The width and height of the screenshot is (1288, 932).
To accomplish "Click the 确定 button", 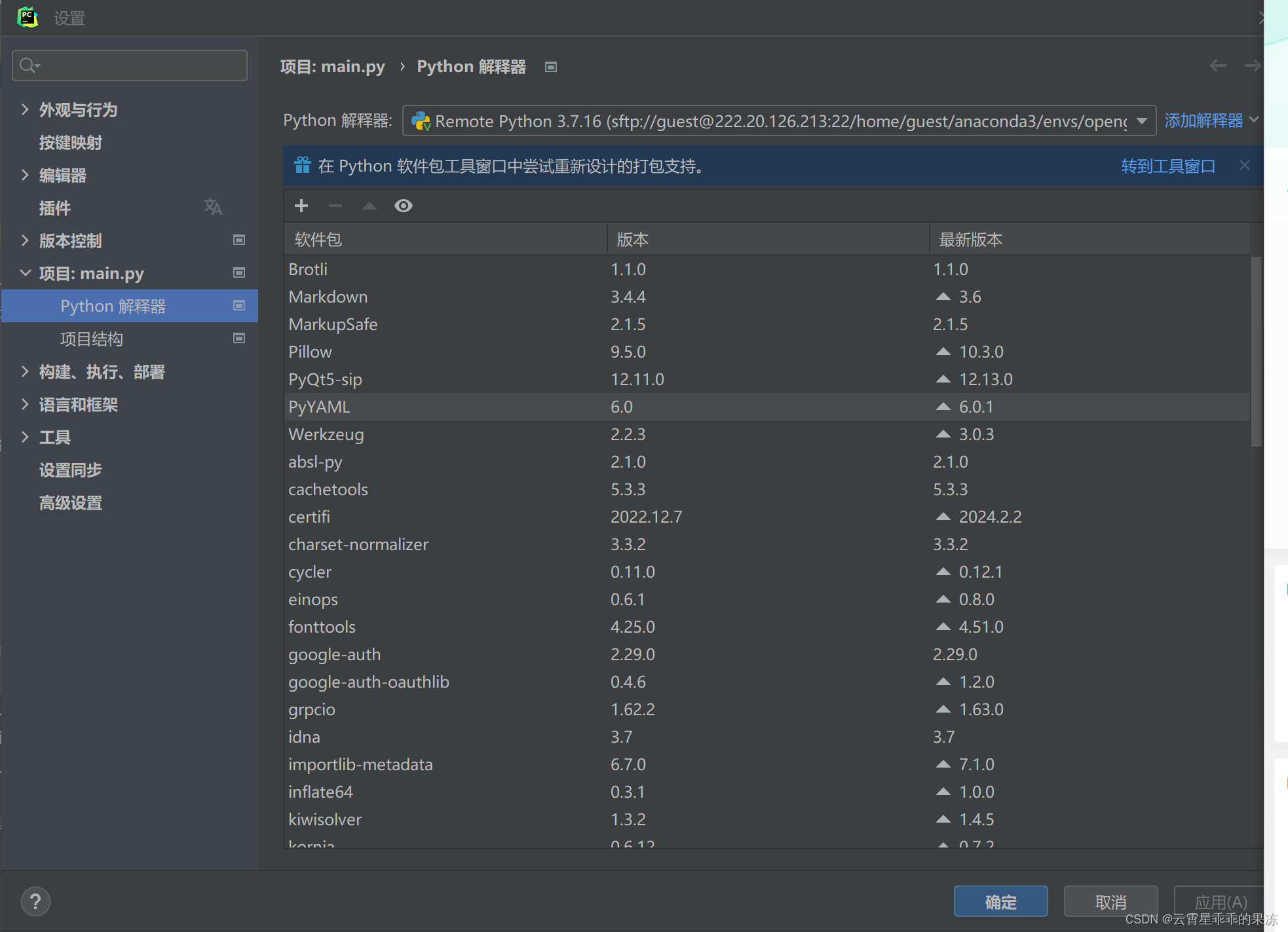I will click(1000, 902).
